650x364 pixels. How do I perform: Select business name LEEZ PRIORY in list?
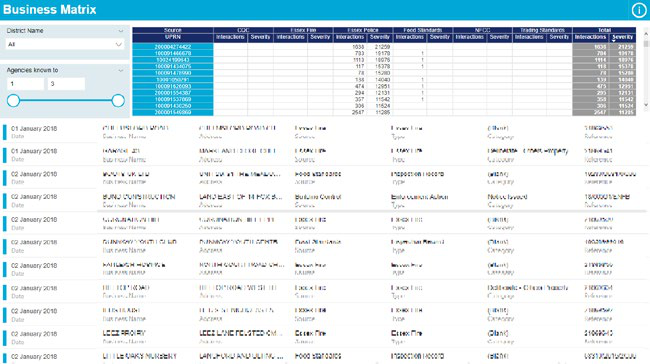[x=124, y=333]
